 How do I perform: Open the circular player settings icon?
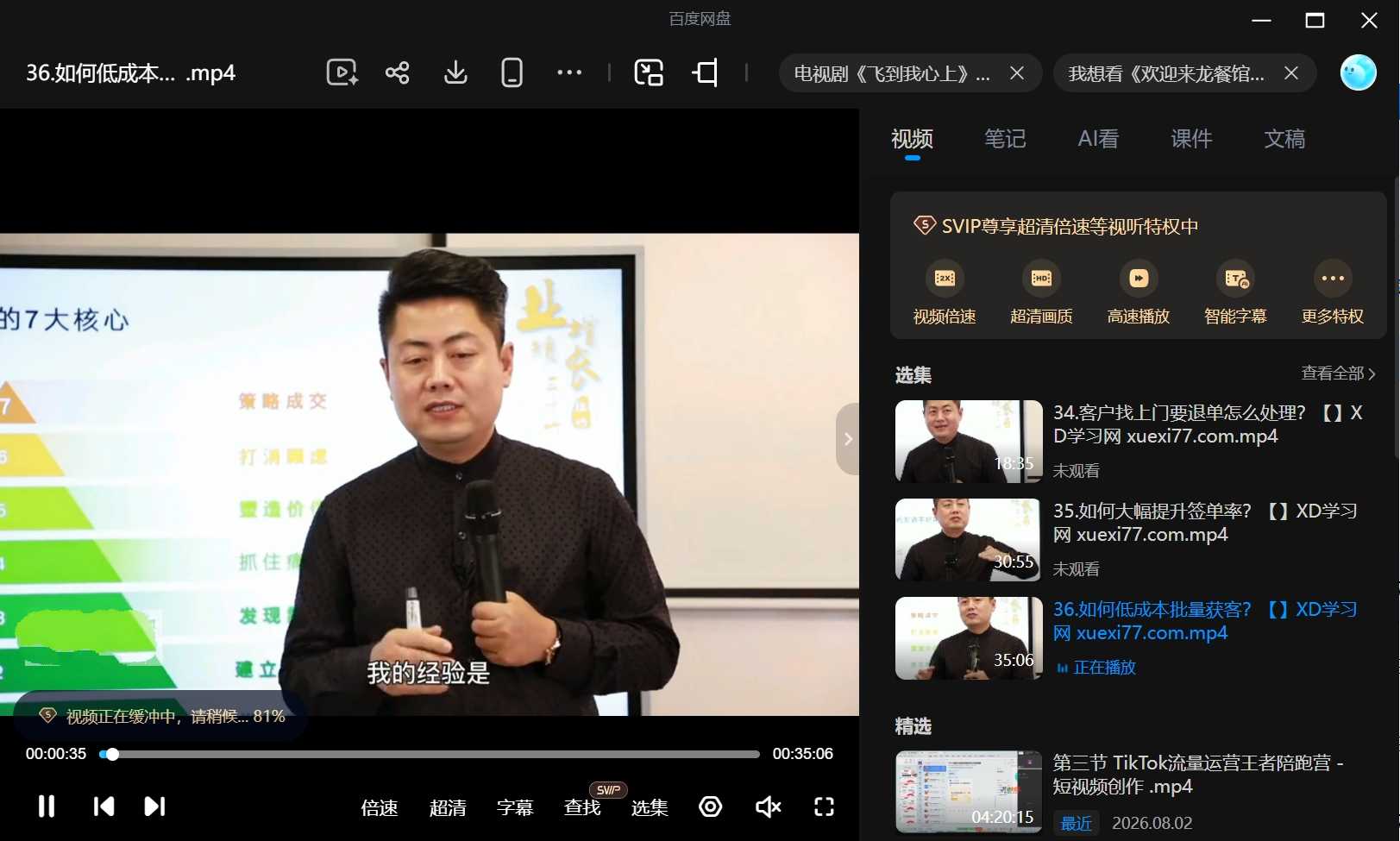coord(710,806)
